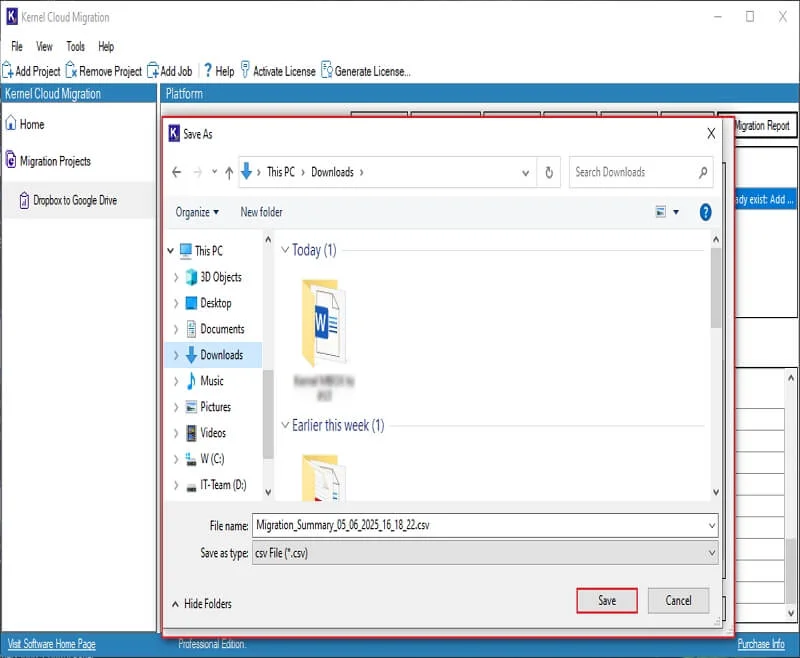Open the Organize dropdown menu
Screen dimensions: 800x658
(197, 212)
